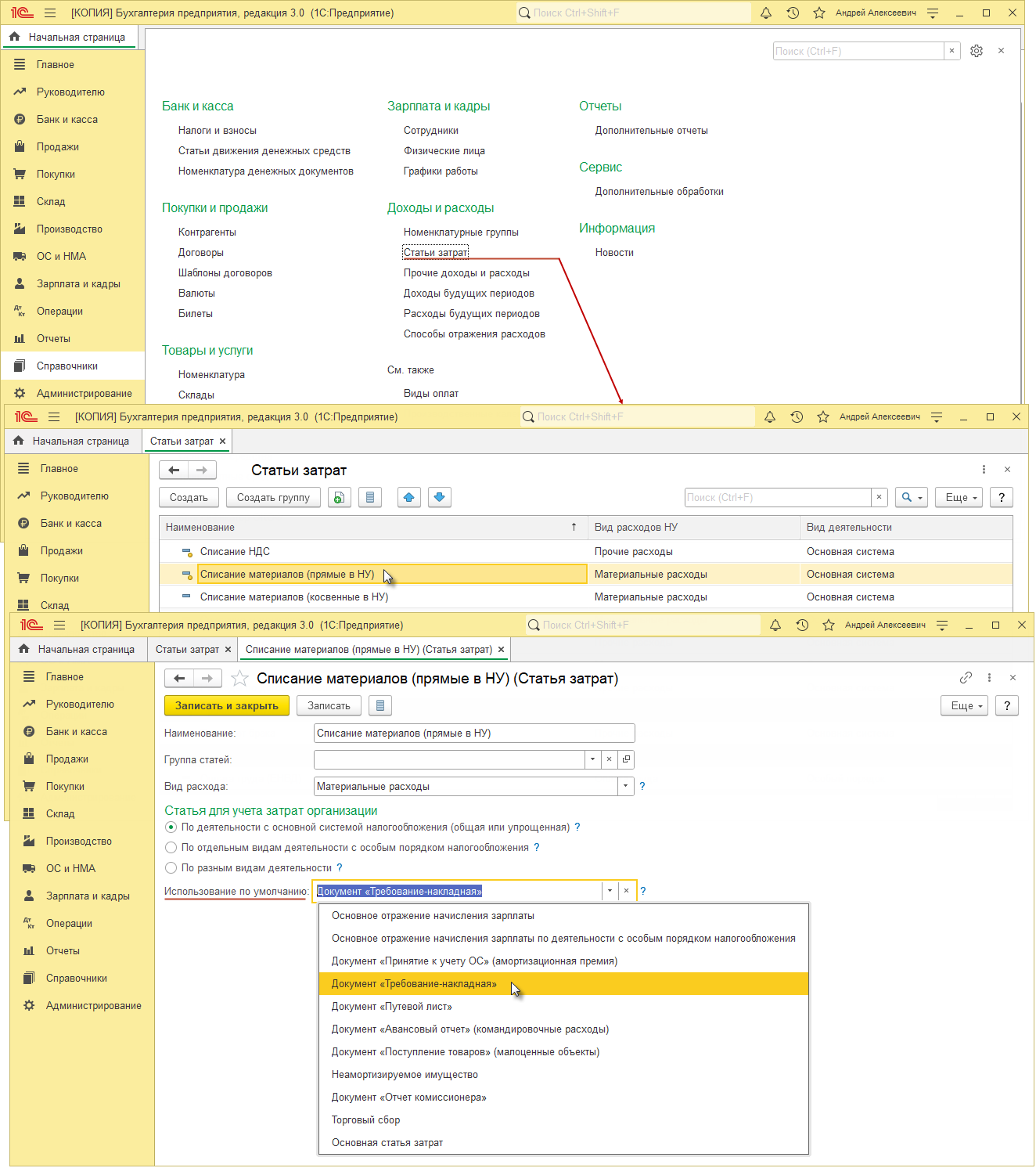
Task: Open three-dot menu in front form header
Action: pyautogui.click(x=989, y=677)
